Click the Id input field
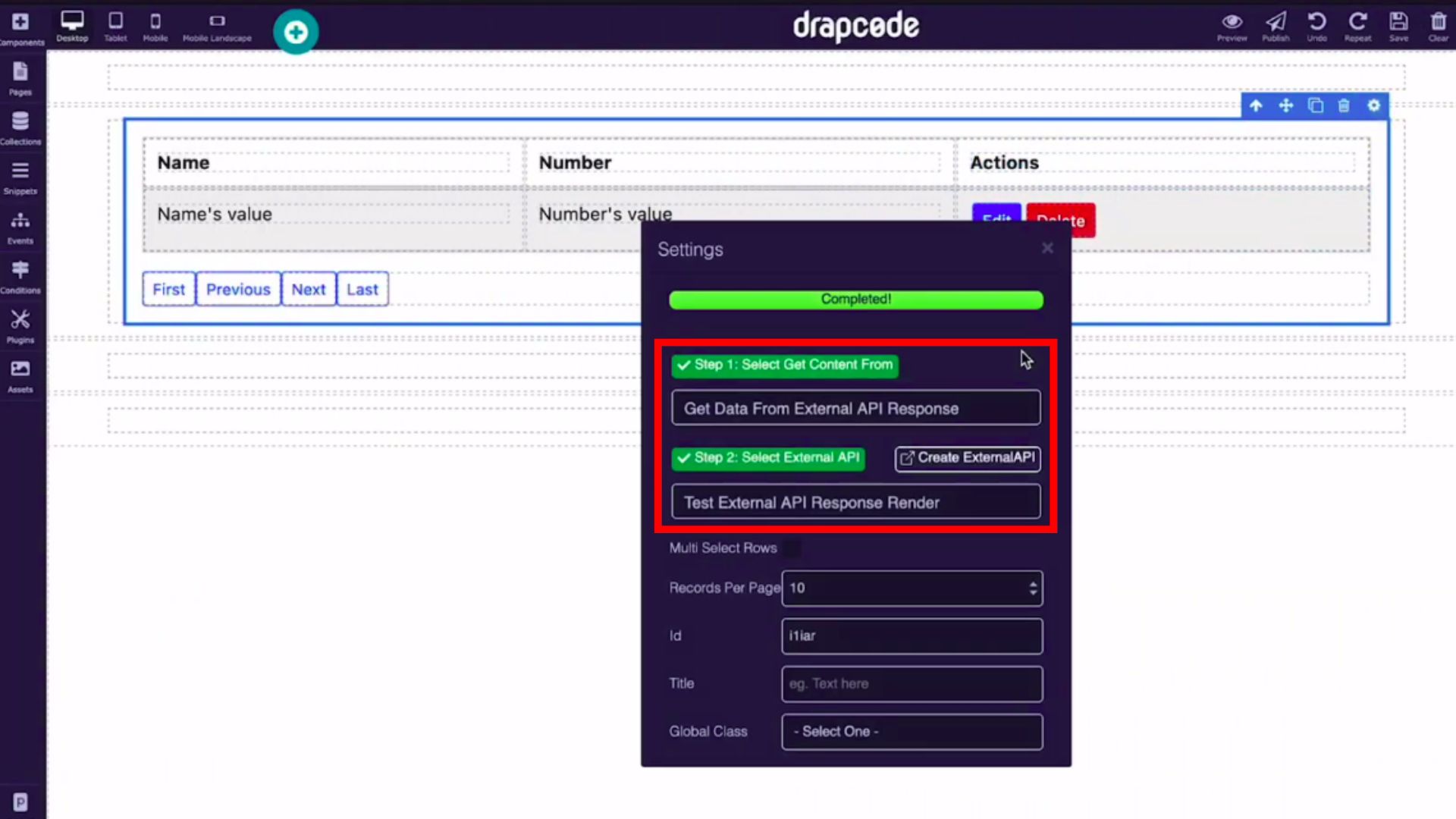This screenshot has height=819, width=1456. tap(912, 636)
